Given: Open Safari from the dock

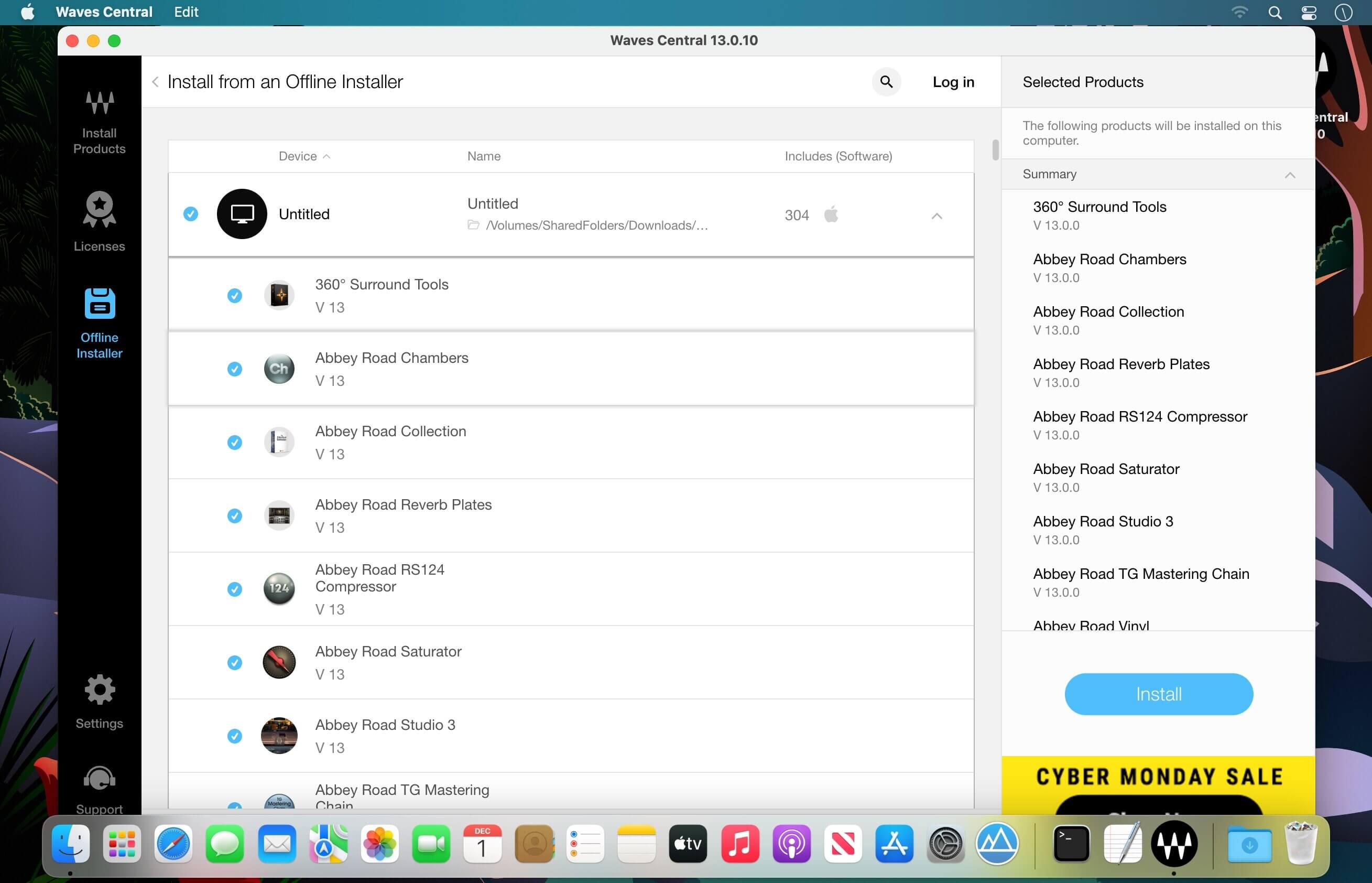Looking at the screenshot, I should (x=173, y=844).
